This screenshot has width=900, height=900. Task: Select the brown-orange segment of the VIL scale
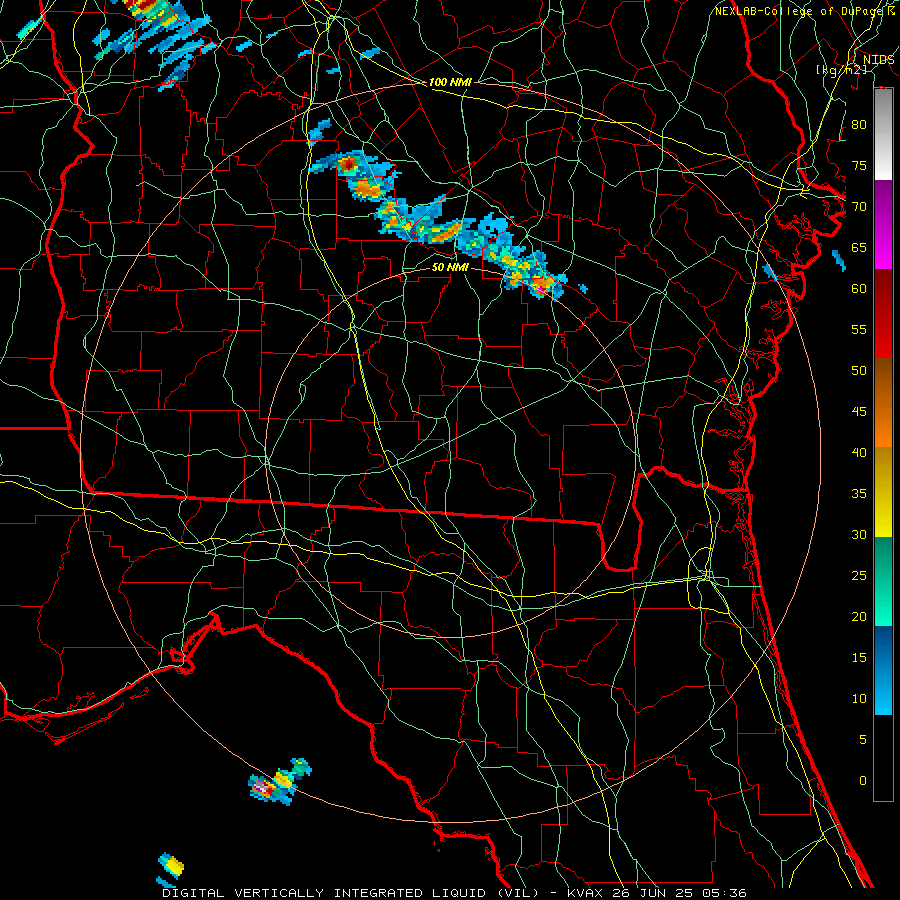tap(883, 402)
